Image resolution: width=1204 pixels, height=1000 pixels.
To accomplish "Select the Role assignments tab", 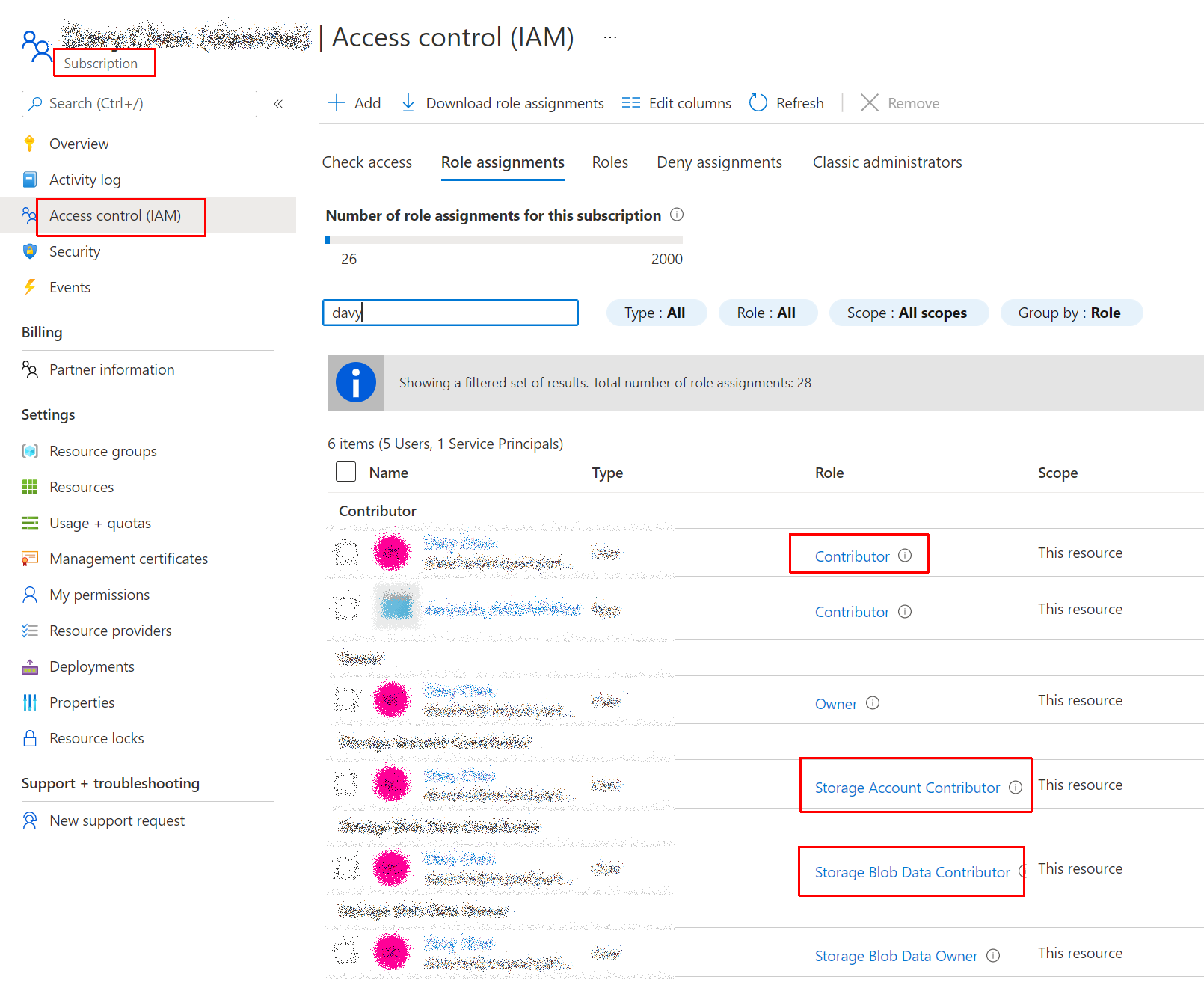I will [503, 162].
